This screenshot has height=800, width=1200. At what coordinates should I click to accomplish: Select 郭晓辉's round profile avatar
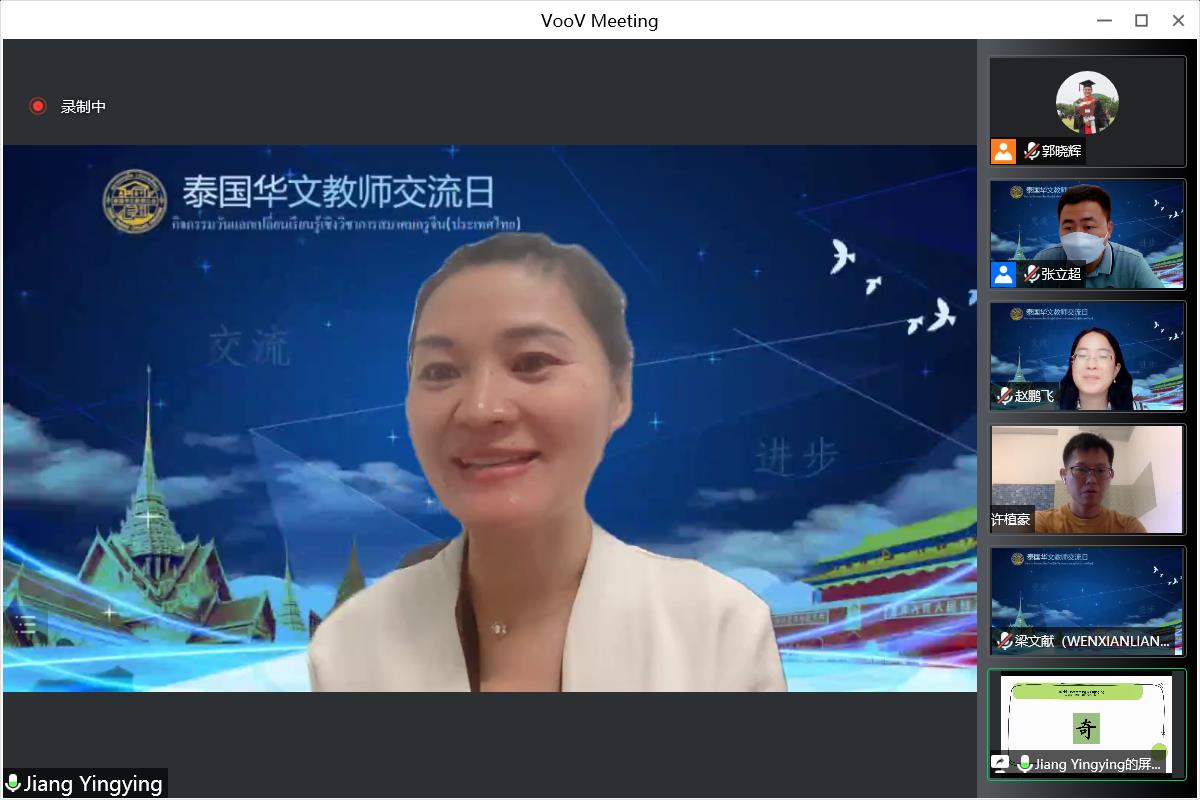point(1087,102)
